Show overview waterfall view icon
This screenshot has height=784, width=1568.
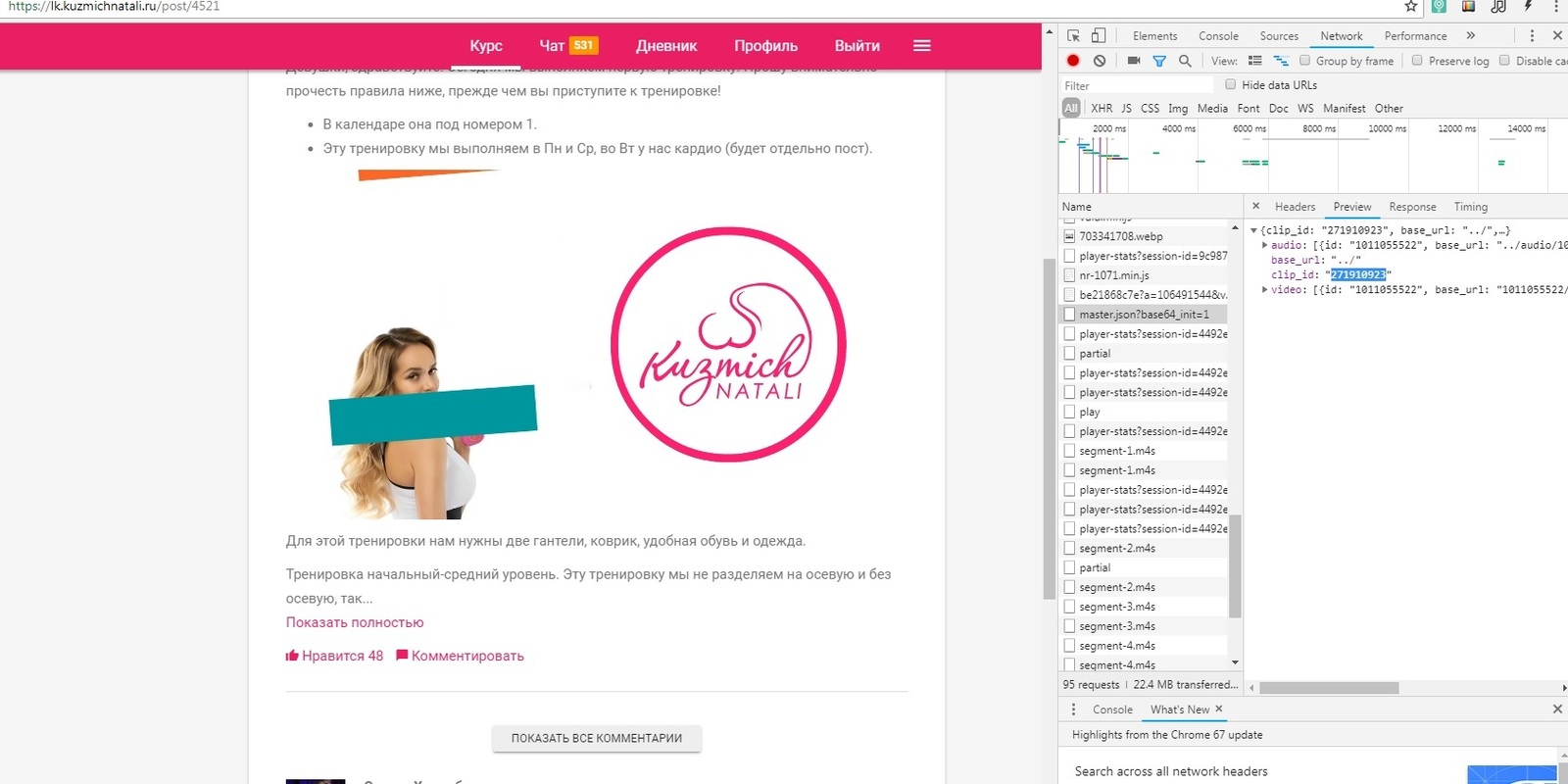point(1281,61)
